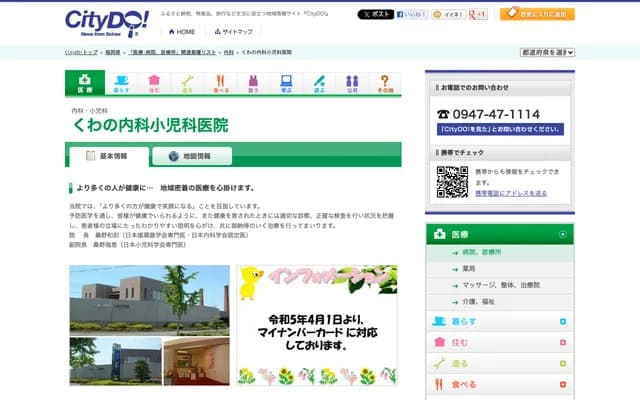The width and height of the screenshot is (640, 400).
Task: Open マッサージ、整体、治療院 in sidebar
Action: [x=500, y=285]
